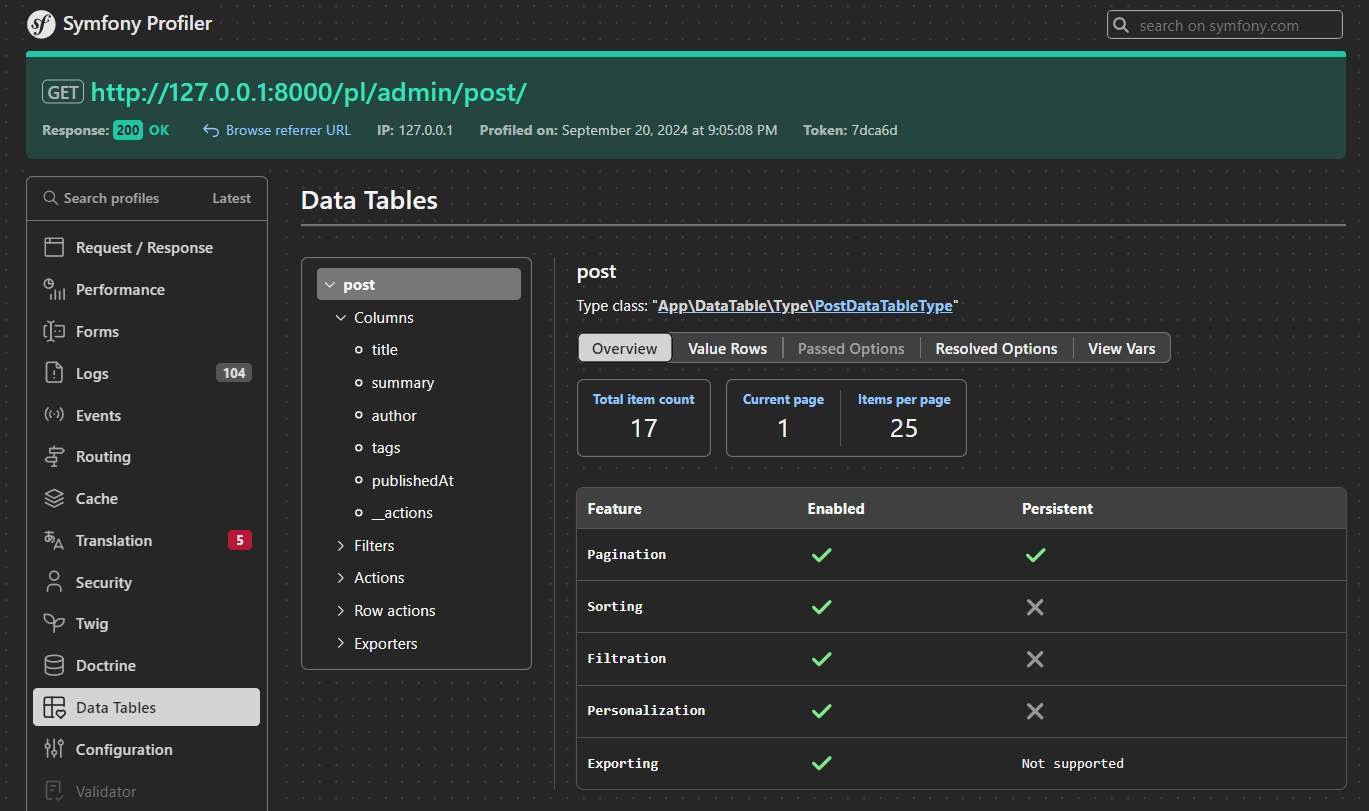Open the profiled URL link in header
The image size is (1369, 811).
308,92
